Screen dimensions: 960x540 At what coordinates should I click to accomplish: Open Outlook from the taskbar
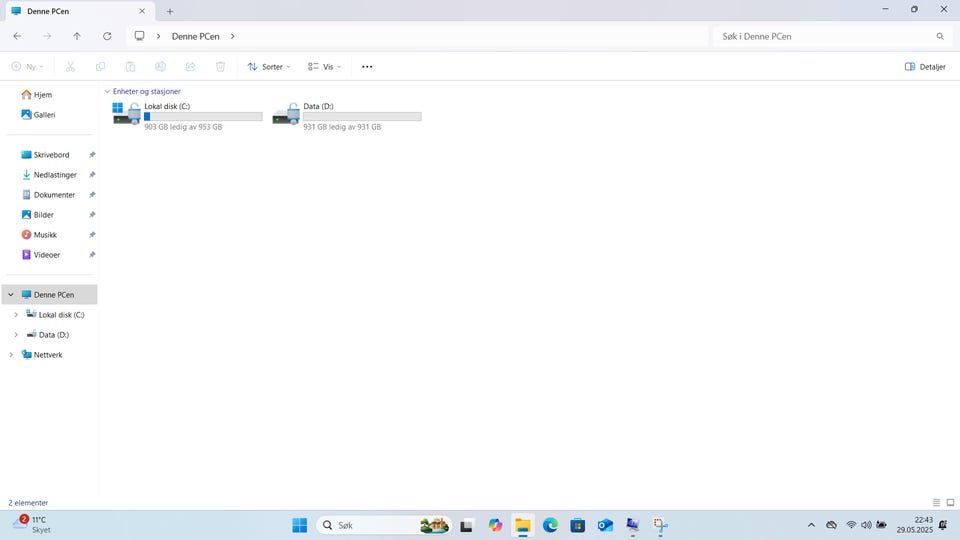605,525
